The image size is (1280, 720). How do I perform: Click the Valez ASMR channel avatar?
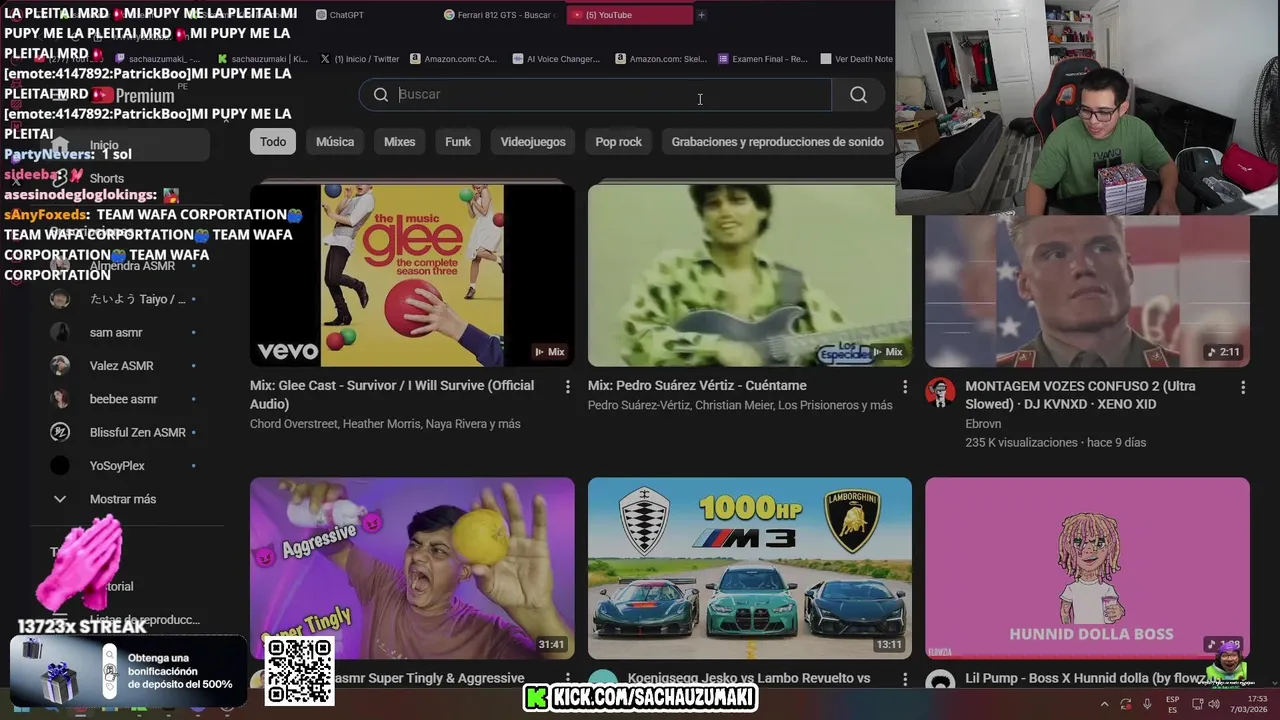[x=60, y=365]
